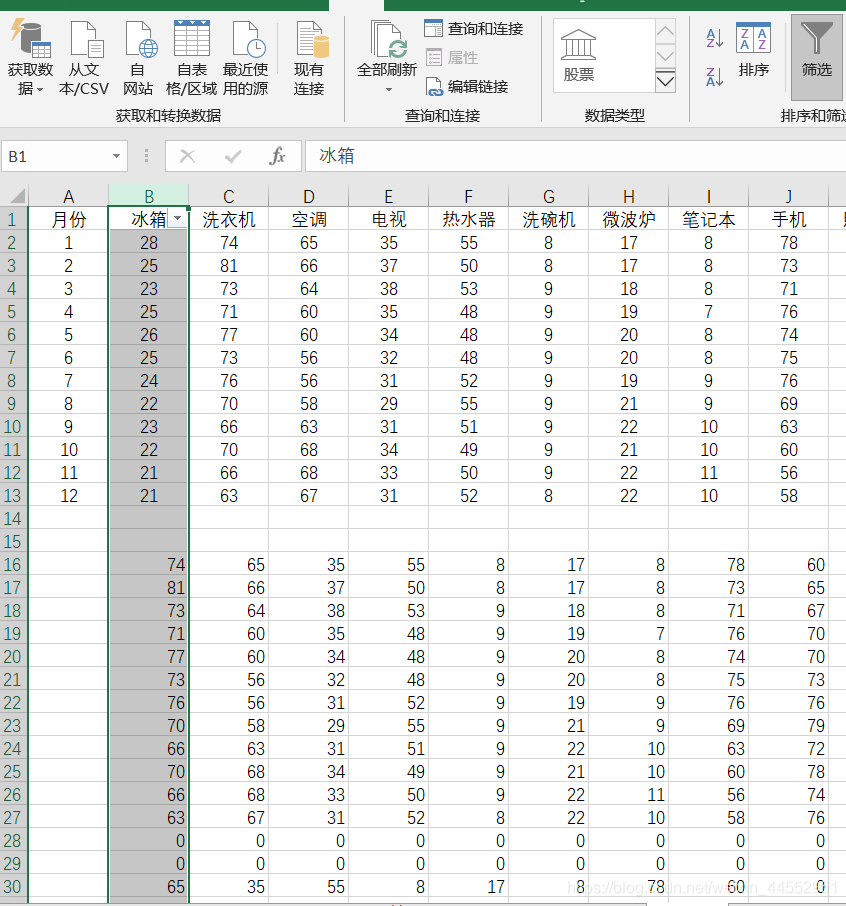846x906 pixels.
Task: Click the insert function fx icon
Action: coord(277,156)
